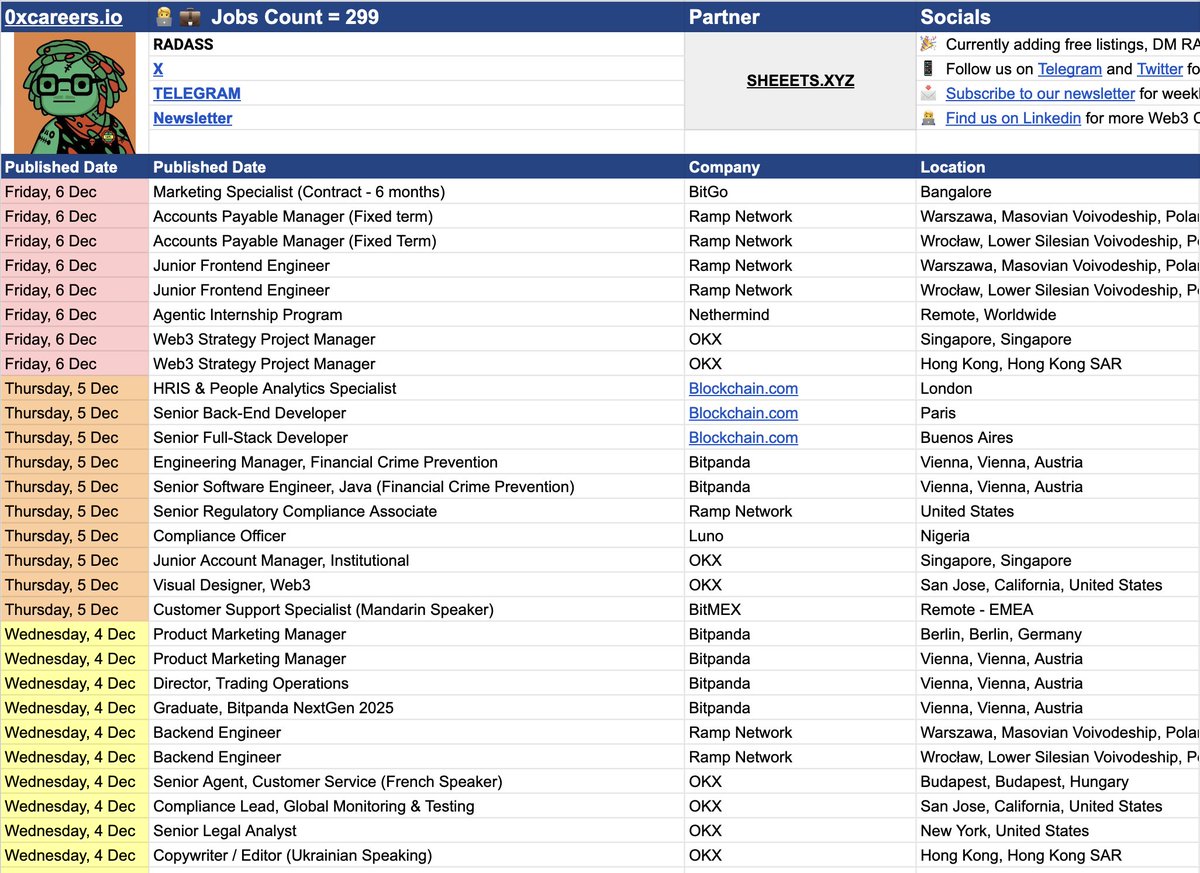Click the briefcase emoji in Jobs Count header
1200x873 pixels.
(190, 17)
